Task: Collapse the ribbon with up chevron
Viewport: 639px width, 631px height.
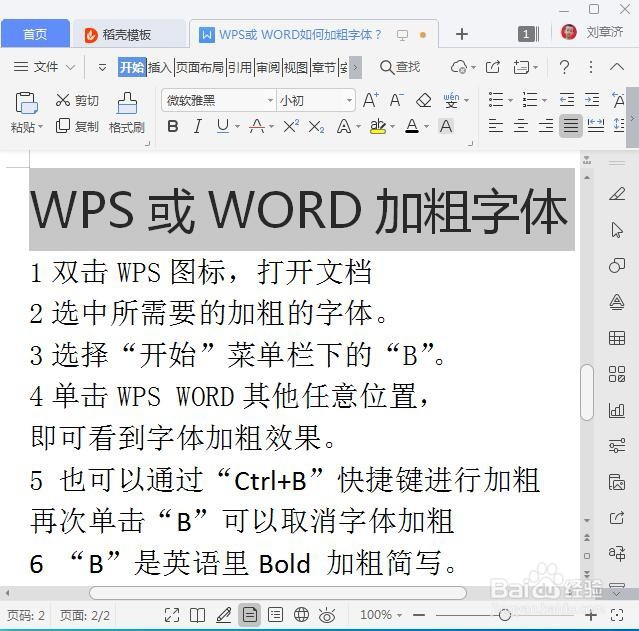Action: tap(617, 67)
